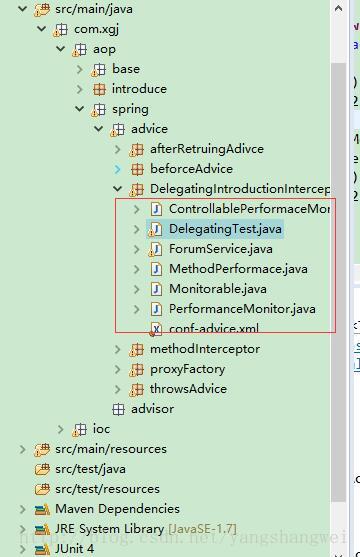
Task: Click the methodInterceptor package icon
Action: point(137,350)
